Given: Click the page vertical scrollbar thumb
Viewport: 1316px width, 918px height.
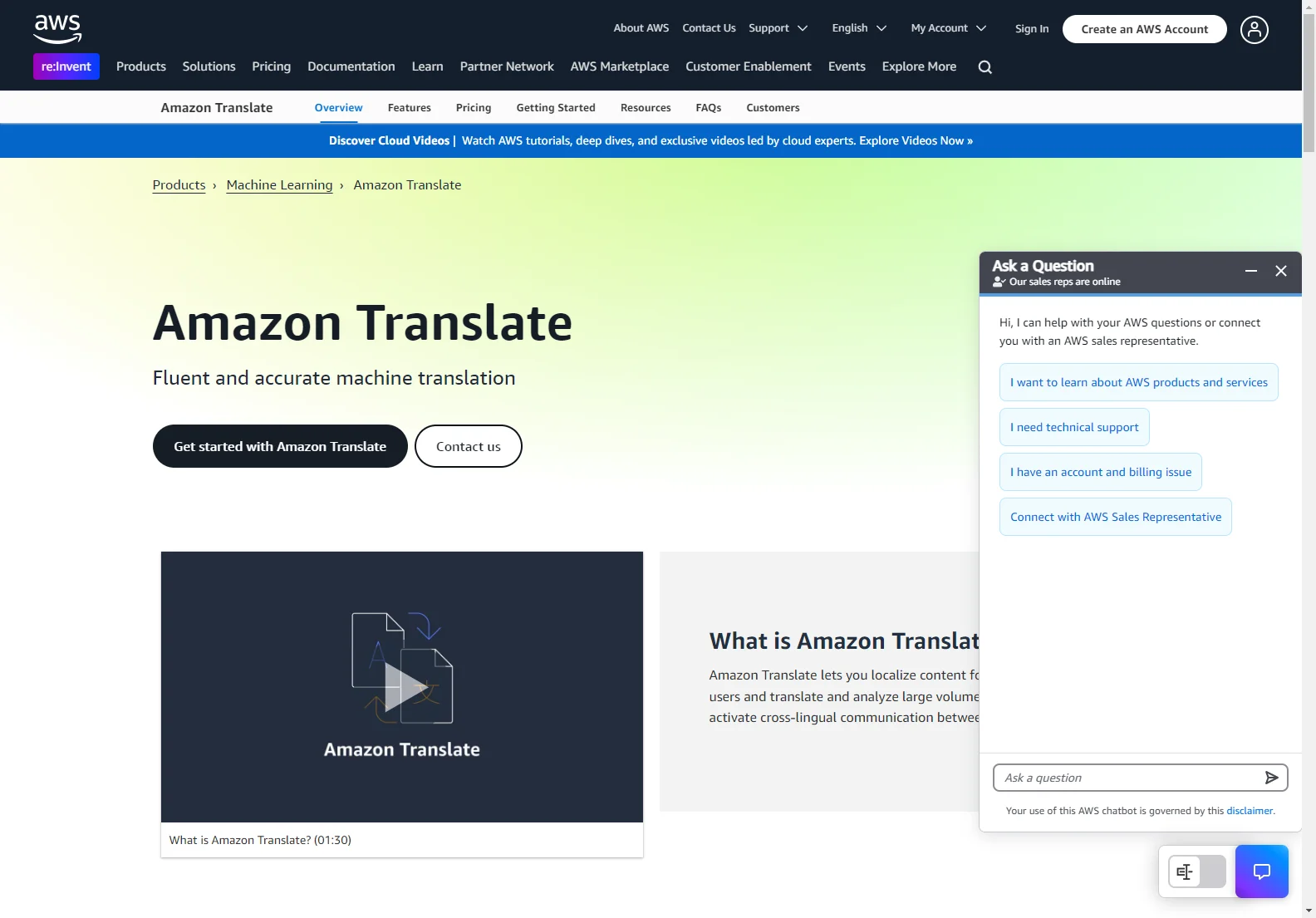Looking at the screenshot, I should tap(1309, 83).
